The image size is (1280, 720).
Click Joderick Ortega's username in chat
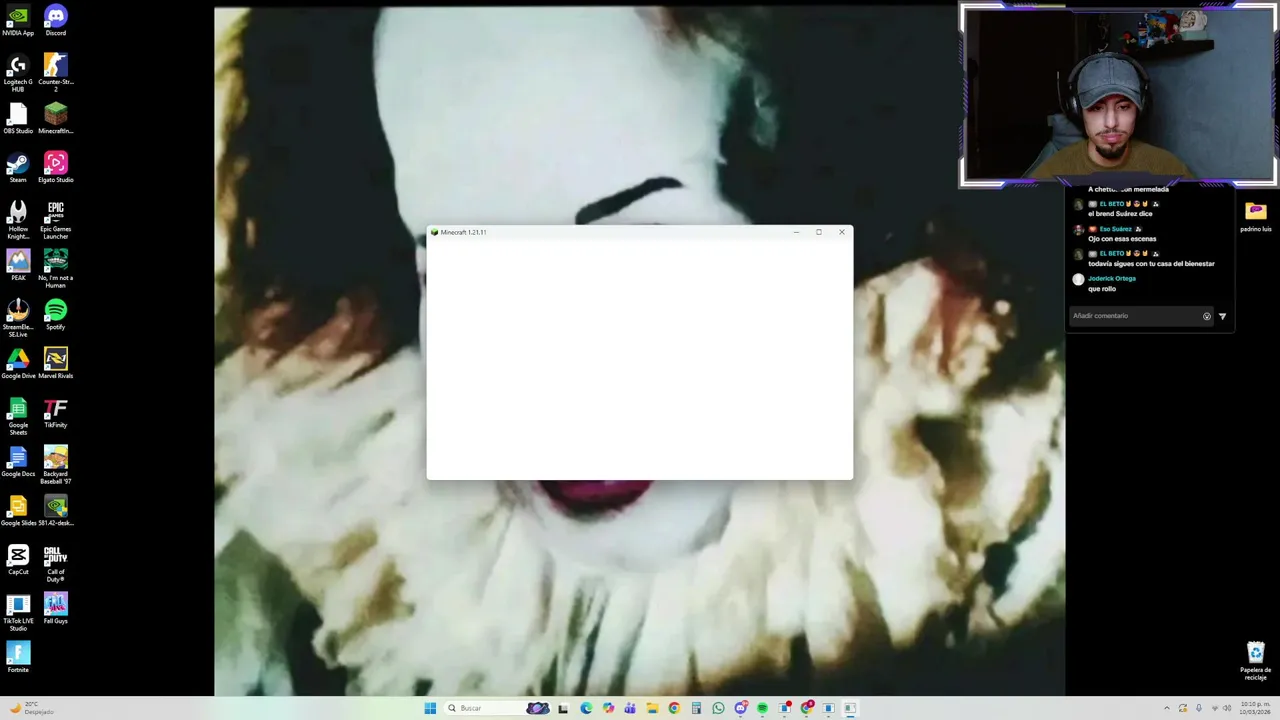[1112, 279]
